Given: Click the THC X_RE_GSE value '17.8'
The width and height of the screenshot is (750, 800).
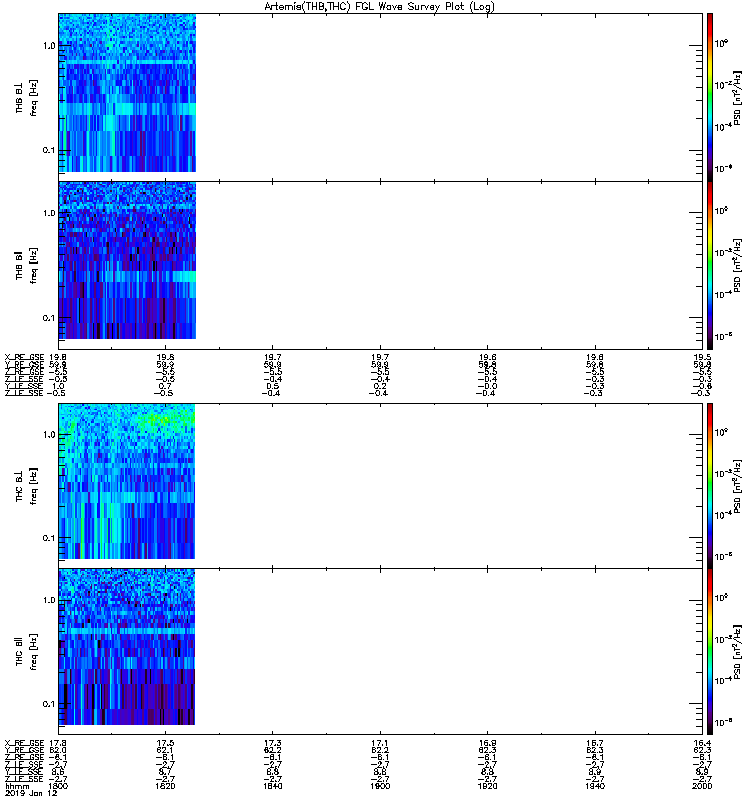Looking at the screenshot, I should 58,743.
